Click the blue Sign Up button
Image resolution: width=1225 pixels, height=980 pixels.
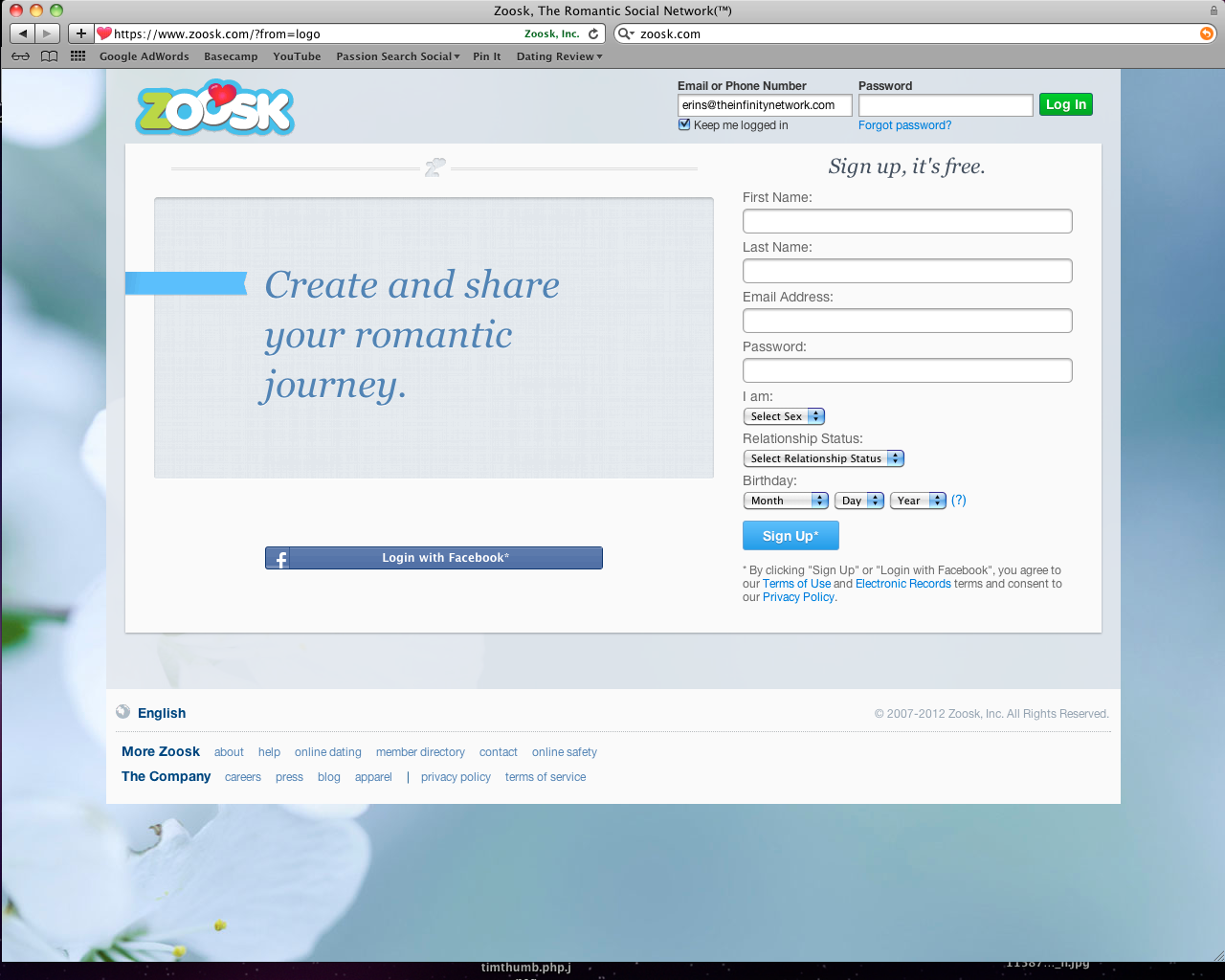coord(791,536)
